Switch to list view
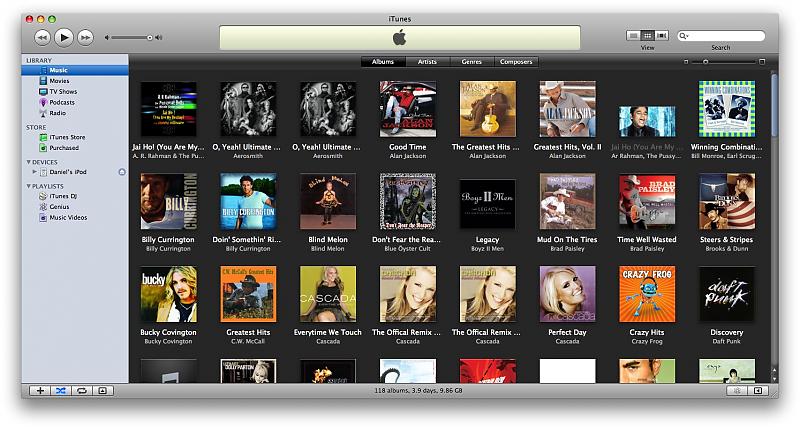 (634, 36)
